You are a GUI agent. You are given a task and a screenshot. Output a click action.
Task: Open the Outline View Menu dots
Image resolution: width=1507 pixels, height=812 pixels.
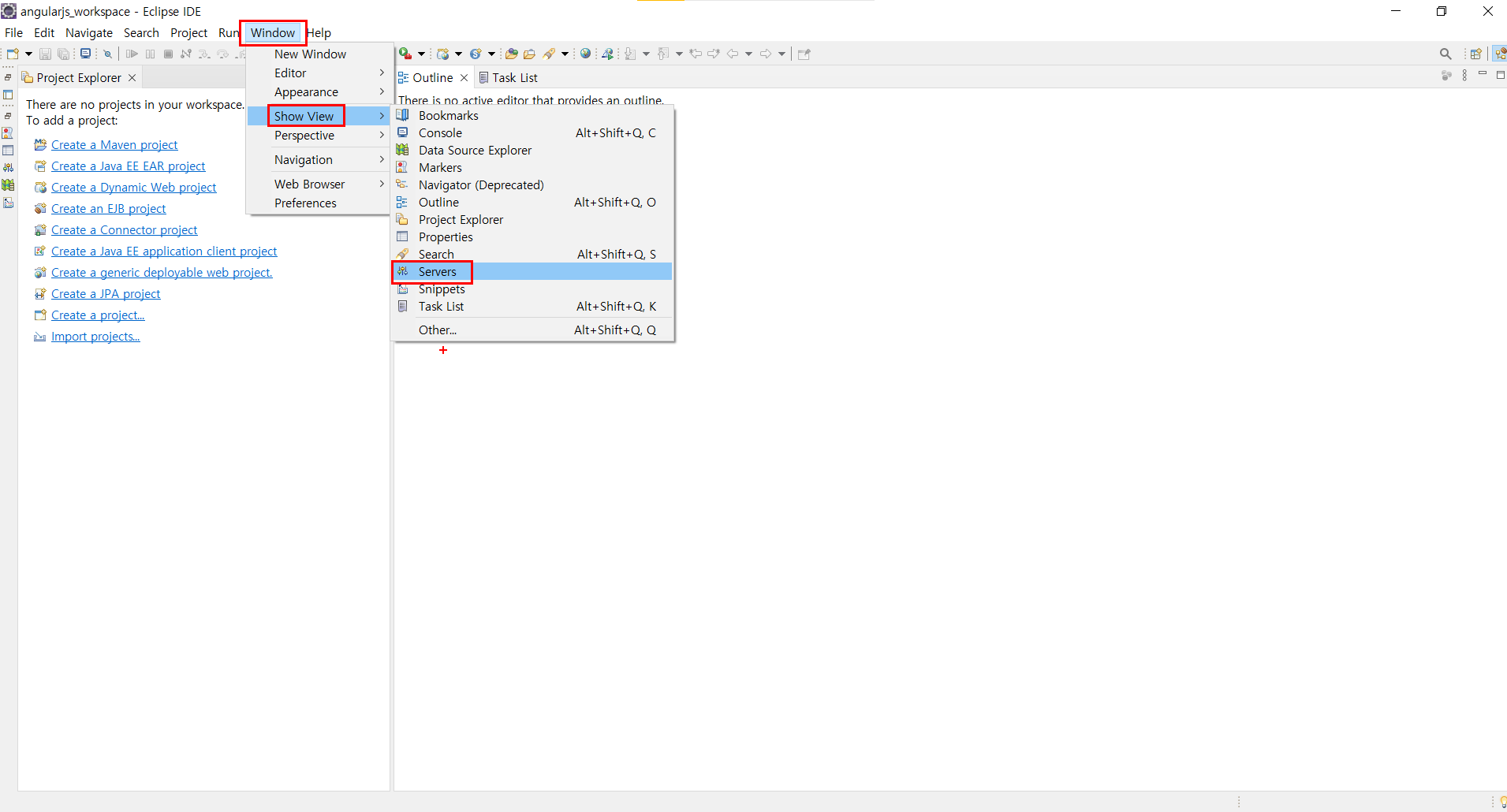click(x=1464, y=75)
